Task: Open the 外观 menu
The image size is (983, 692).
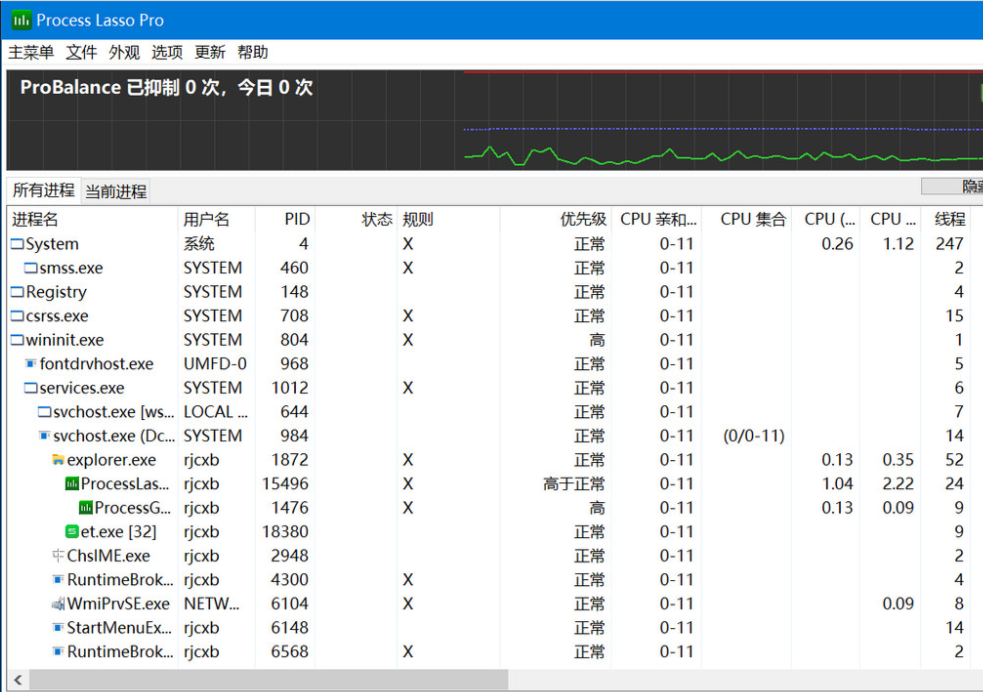Action: tap(124, 52)
